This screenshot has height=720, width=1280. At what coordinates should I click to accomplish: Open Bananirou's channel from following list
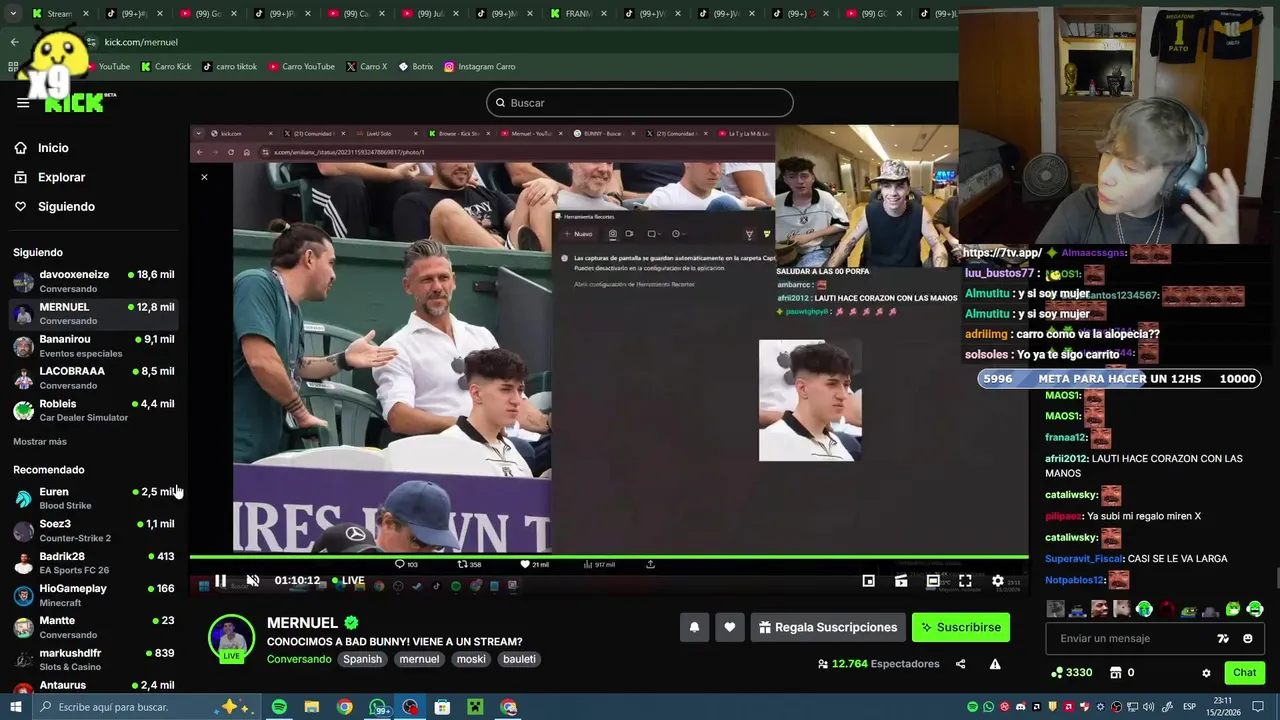click(x=94, y=346)
